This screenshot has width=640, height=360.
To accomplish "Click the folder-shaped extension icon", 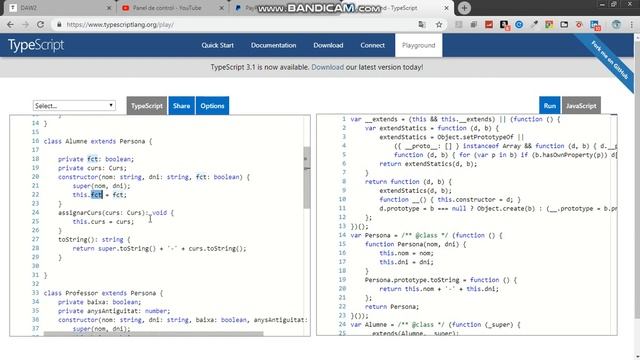I will pos(564,24).
